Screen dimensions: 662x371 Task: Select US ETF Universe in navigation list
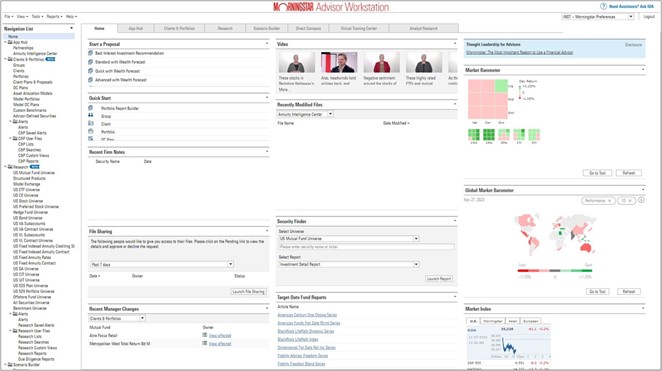26,190
